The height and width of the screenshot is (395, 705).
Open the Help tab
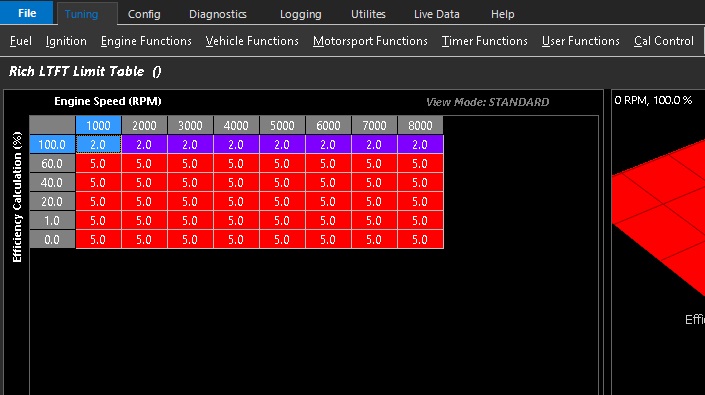502,14
